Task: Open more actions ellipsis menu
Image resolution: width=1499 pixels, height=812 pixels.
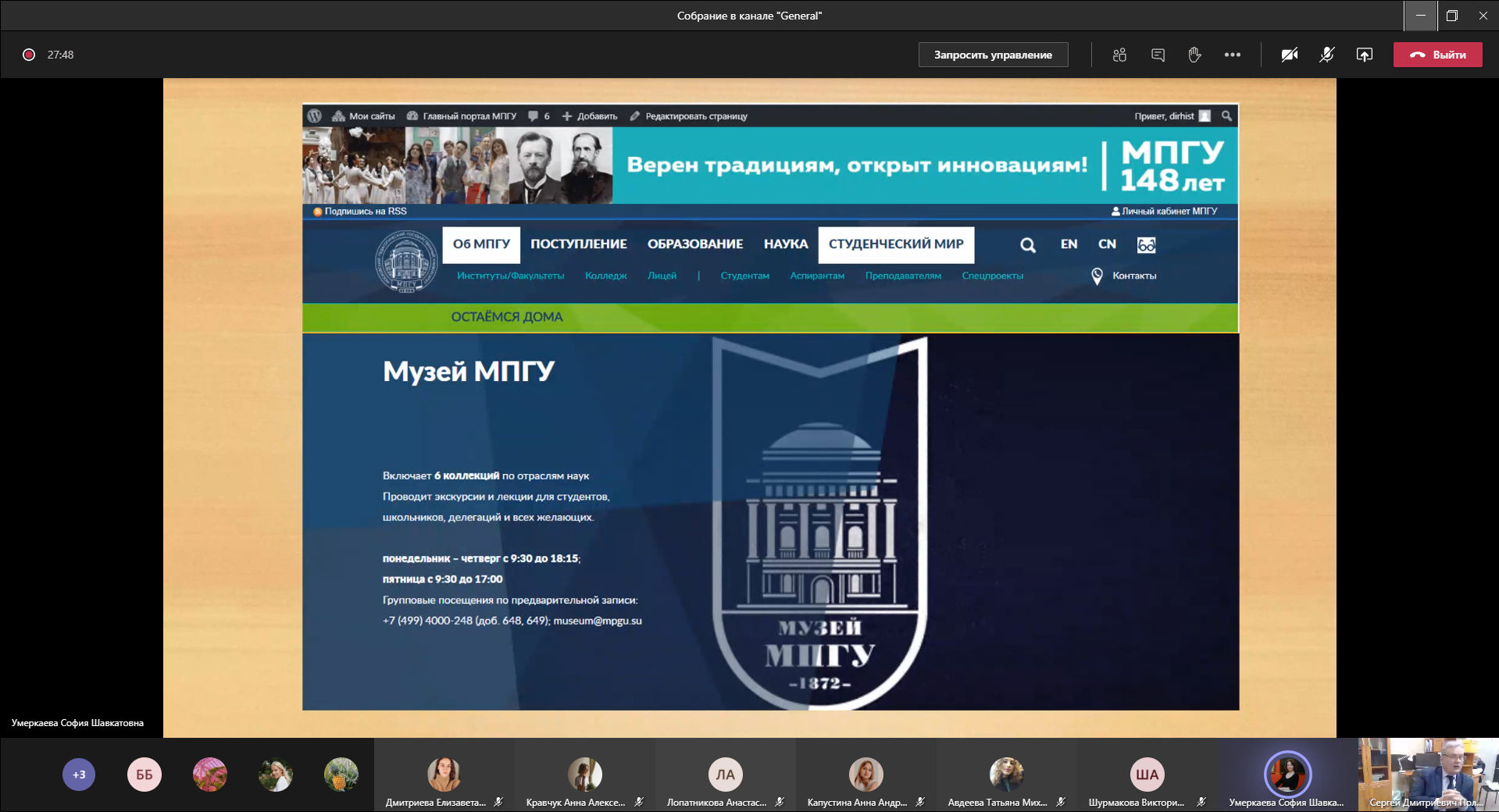Action: point(1232,55)
